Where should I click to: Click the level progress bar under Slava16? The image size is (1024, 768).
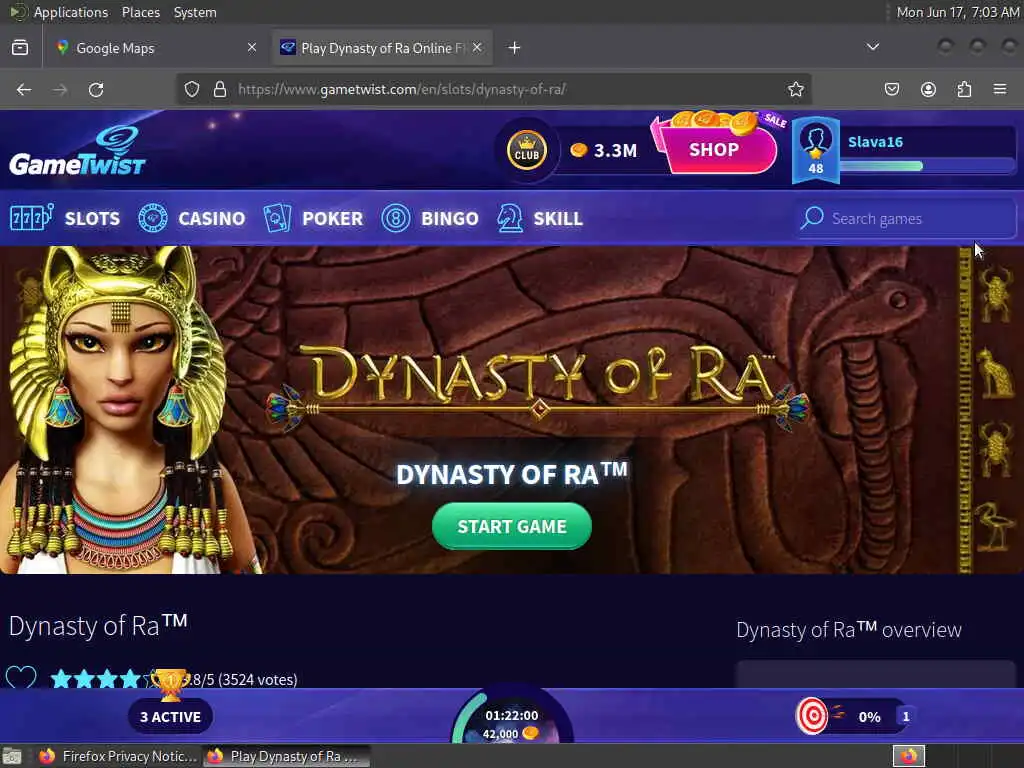[927, 166]
